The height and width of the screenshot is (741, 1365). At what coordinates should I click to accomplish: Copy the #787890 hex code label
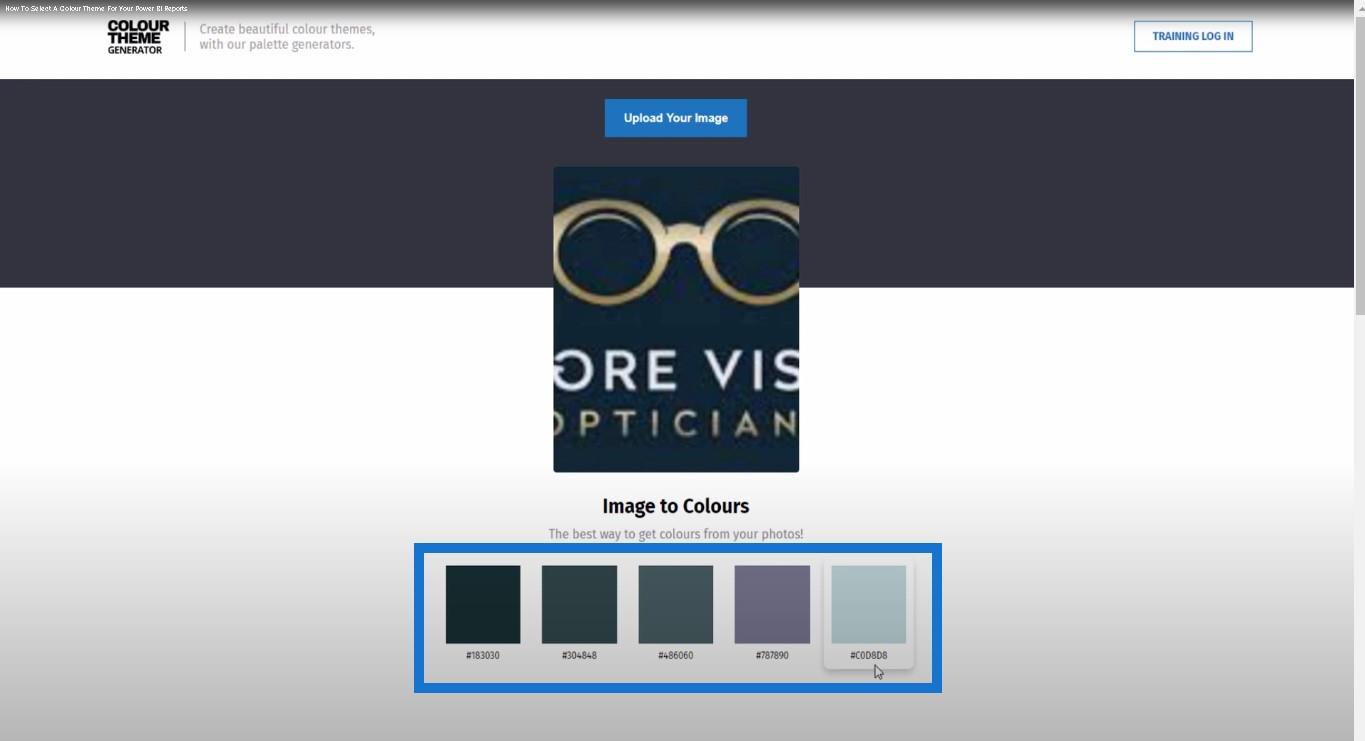point(772,656)
